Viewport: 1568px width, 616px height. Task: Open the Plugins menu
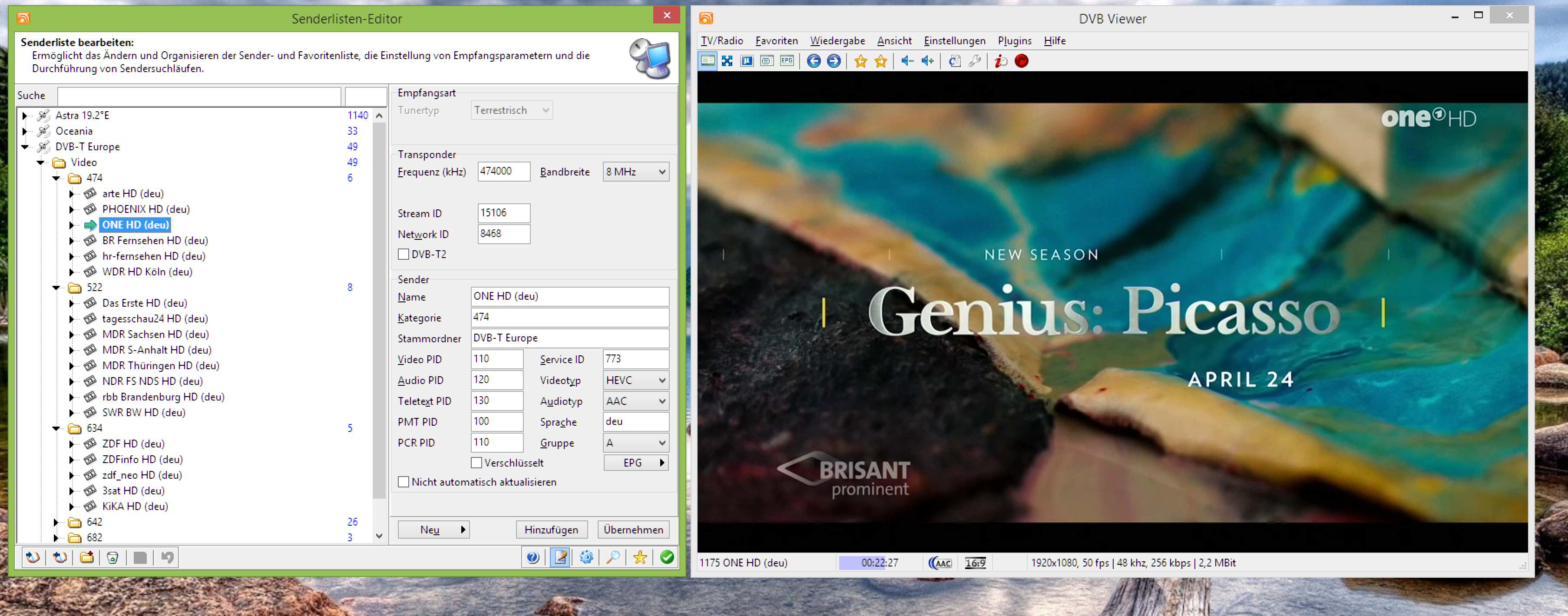click(x=1015, y=41)
